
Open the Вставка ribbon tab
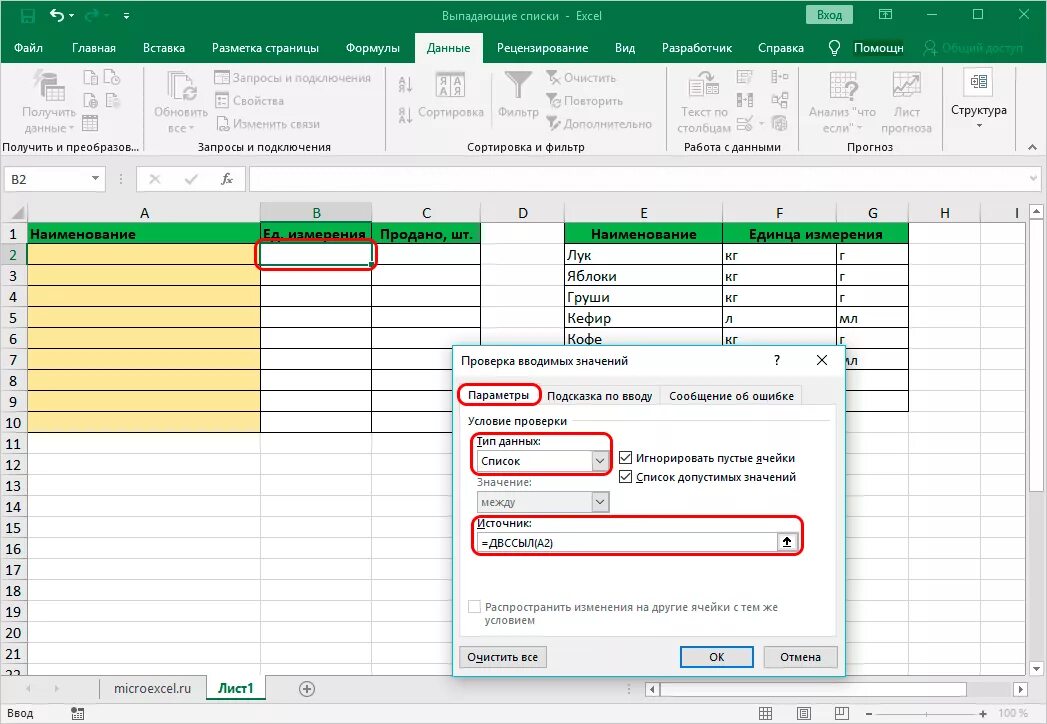click(x=164, y=48)
